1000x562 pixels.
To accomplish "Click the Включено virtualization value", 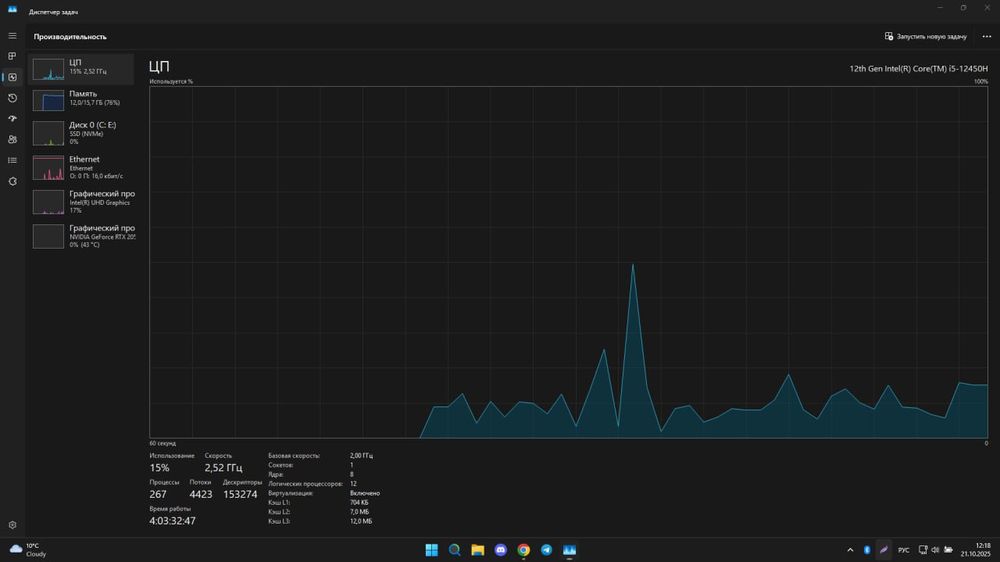I will pos(365,493).
